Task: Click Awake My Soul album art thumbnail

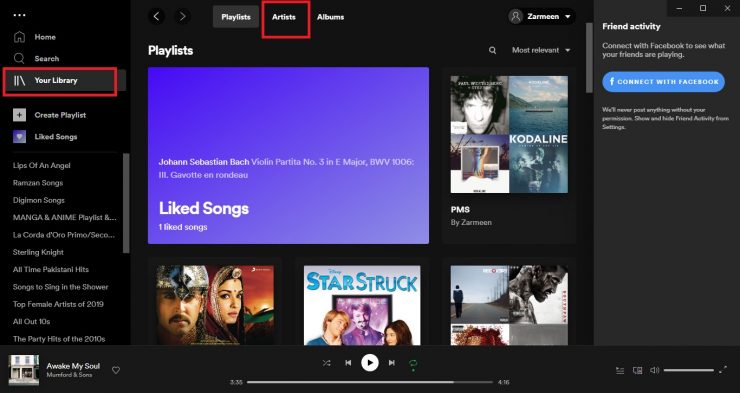Action: tap(24, 370)
